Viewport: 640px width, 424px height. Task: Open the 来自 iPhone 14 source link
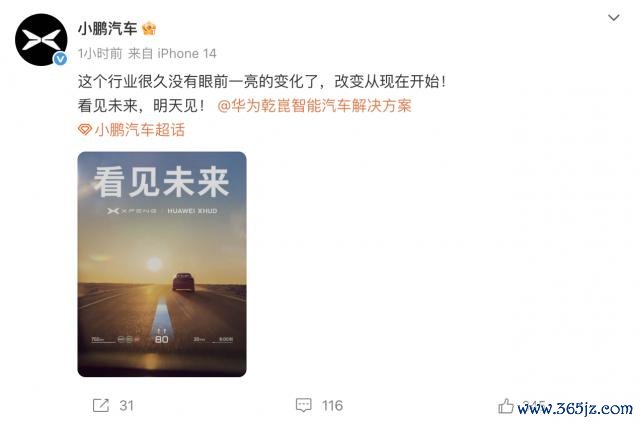click(x=172, y=53)
